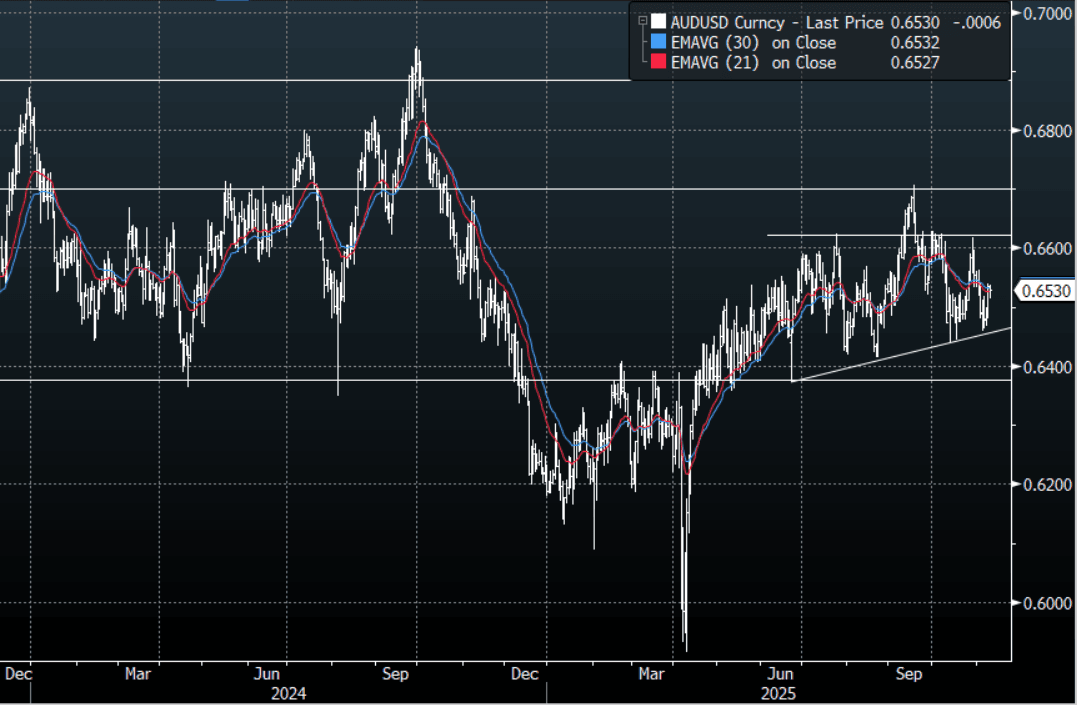Image resolution: width=1077 pixels, height=705 pixels.
Task: Collapse the legend tree with minus box
Action: point(643,23)
